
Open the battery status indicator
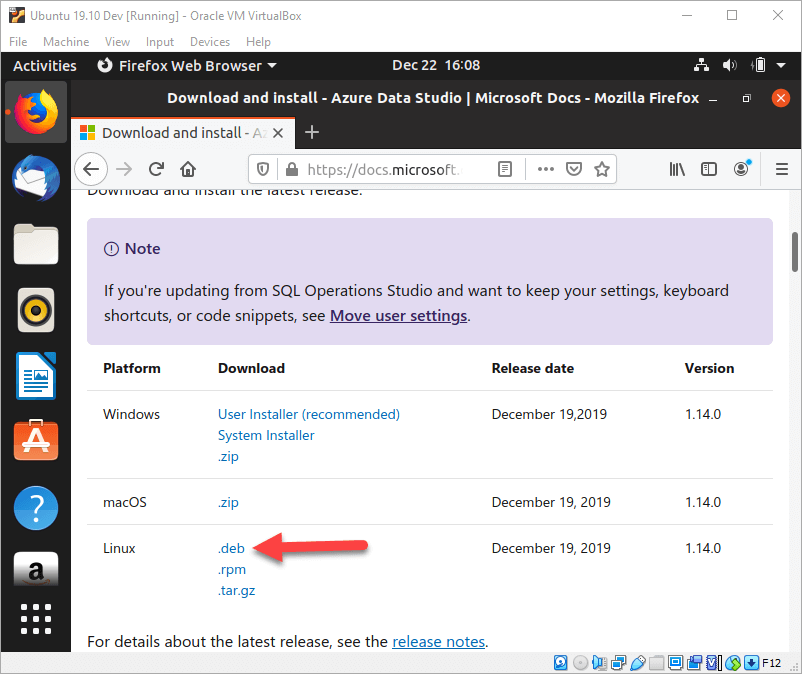click(759, 65)
